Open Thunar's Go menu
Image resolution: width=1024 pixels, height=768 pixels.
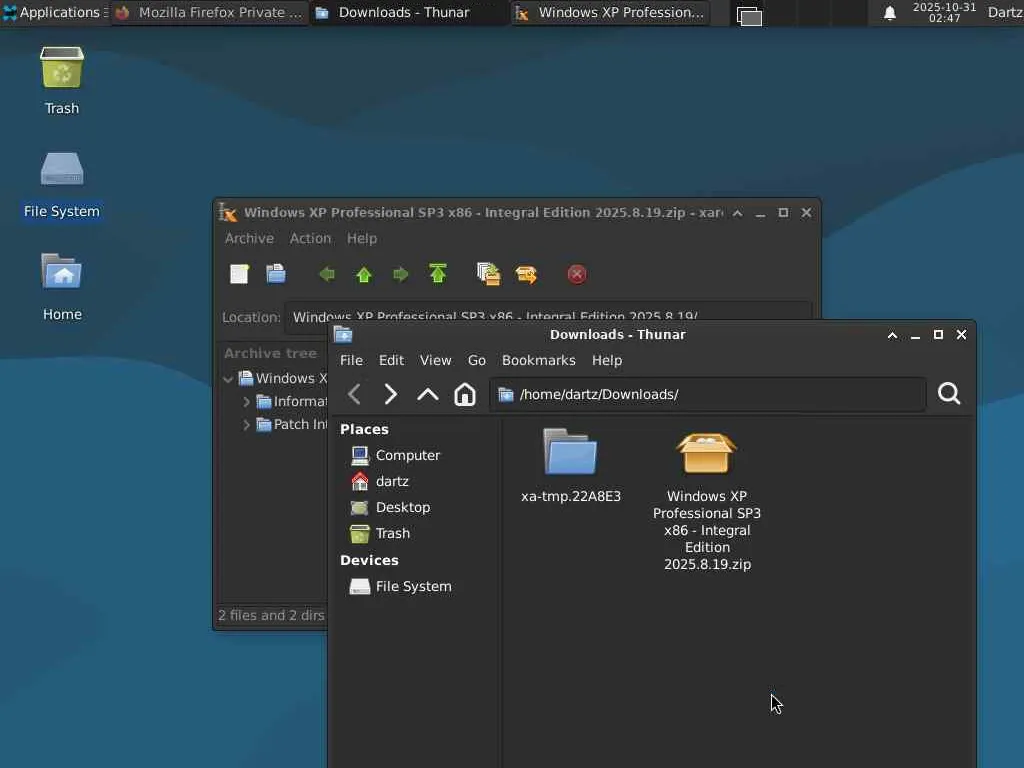click(x=477, y=360)
